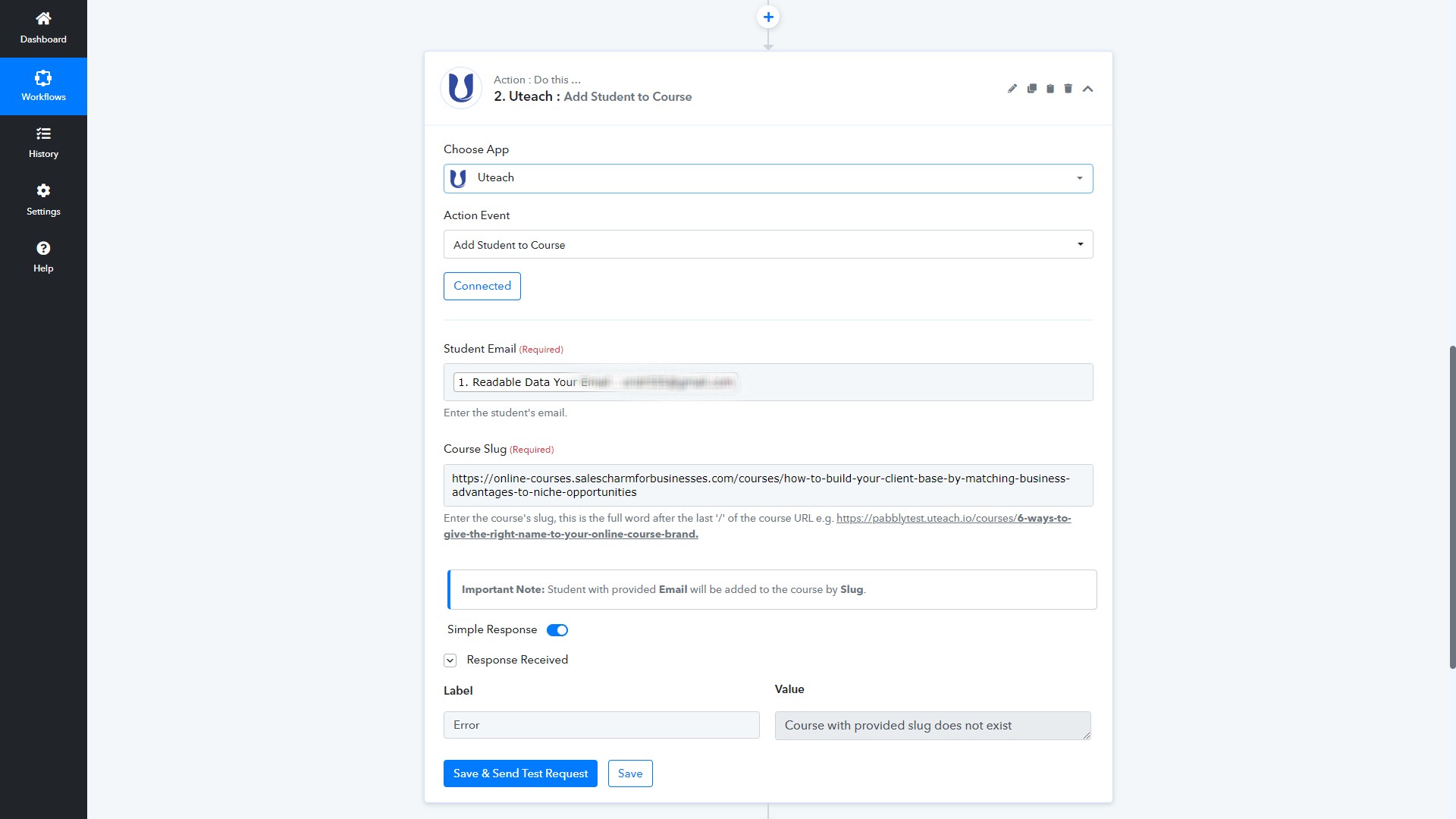Open Settings from the sidebar
The height and width of the screenshot is (819, 1456).
(x=43, y=200)
